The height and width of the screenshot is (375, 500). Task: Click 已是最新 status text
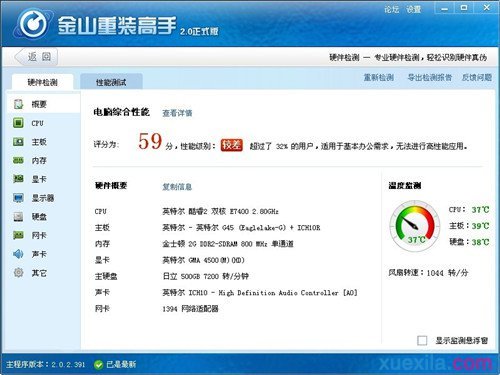tap(121, 364)
